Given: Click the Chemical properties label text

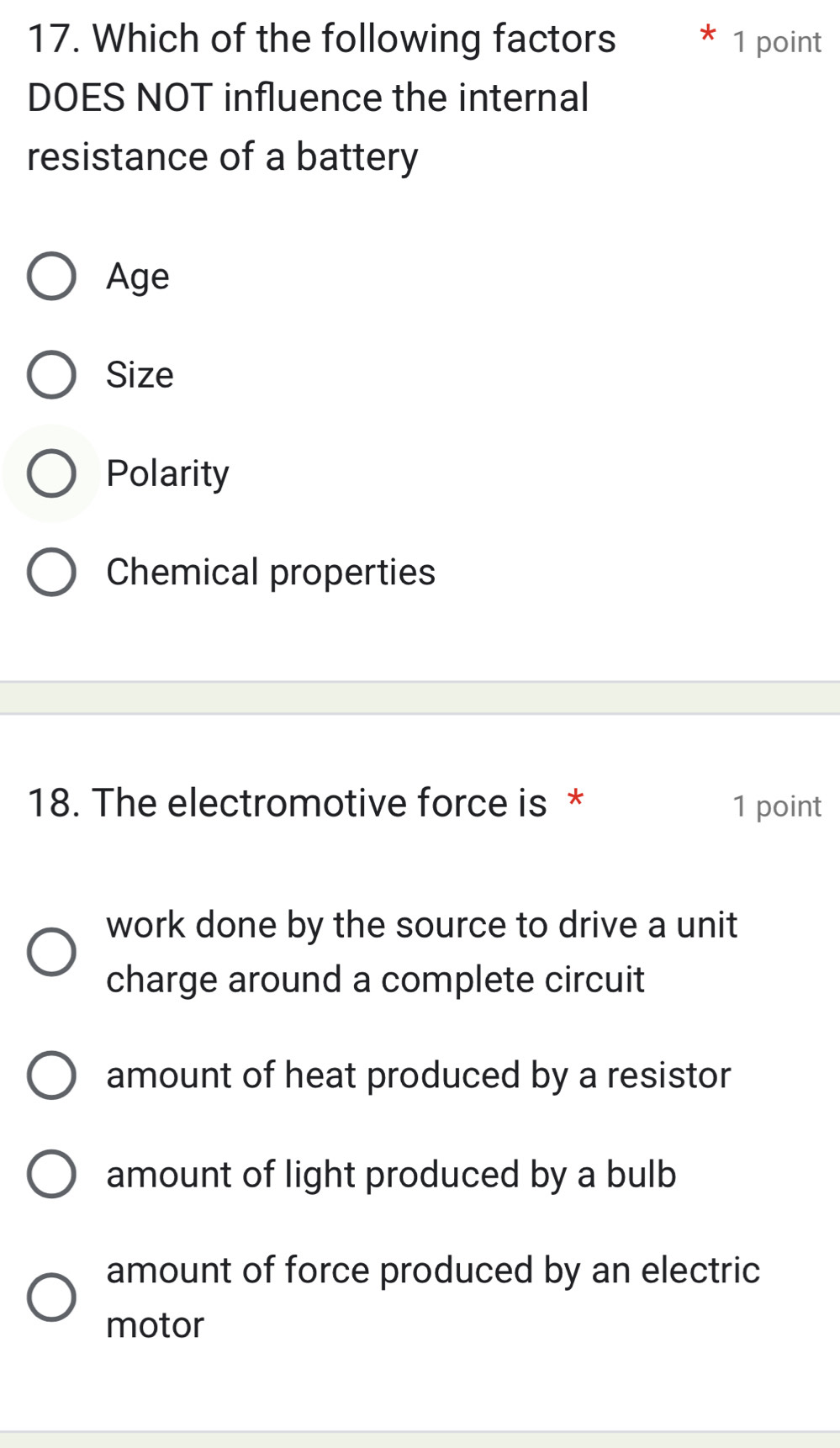Looking at the screenshot, I should [271, 572].
